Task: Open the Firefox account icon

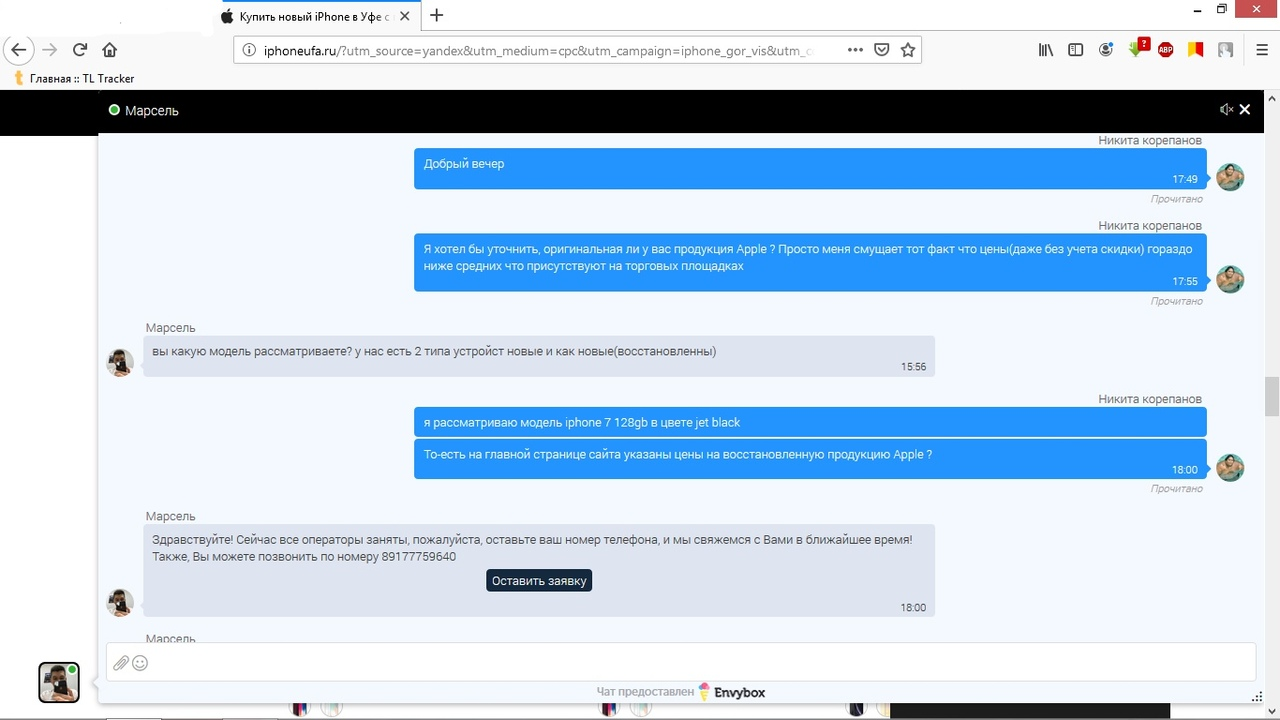Action: 1106,50
